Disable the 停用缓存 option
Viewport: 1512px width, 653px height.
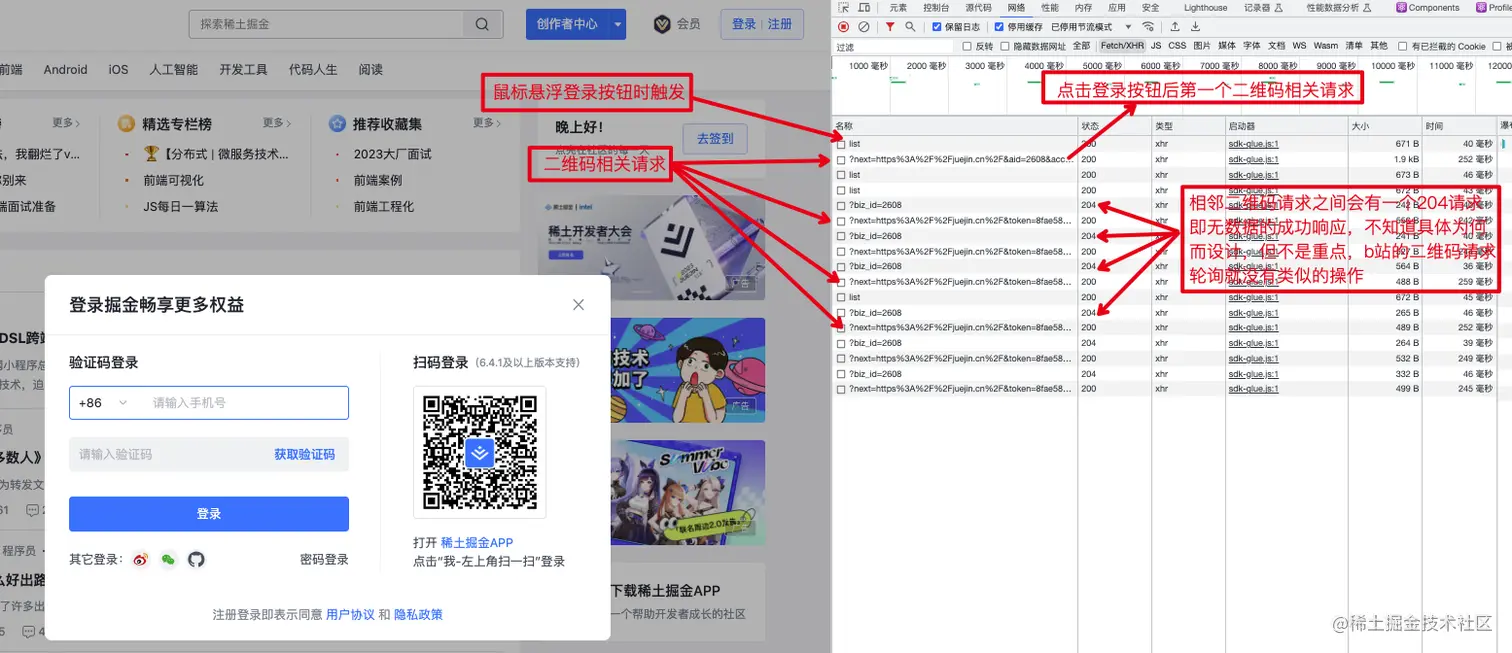[x=998, y=26]
